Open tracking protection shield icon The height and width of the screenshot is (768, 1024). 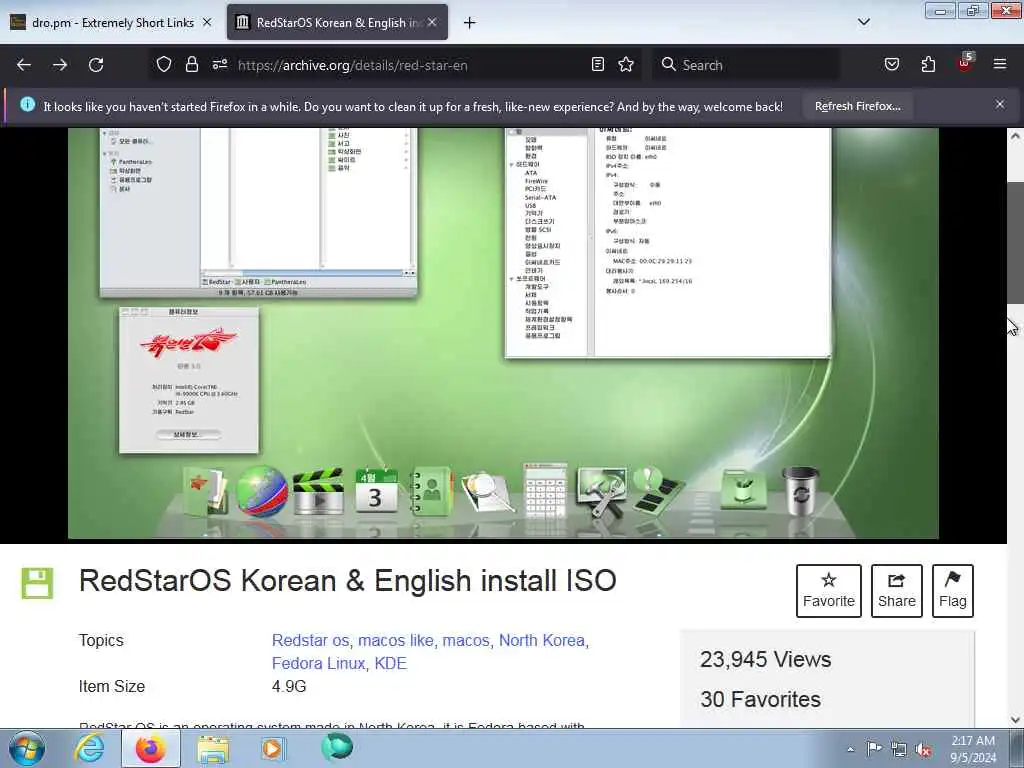coord(164,64)
